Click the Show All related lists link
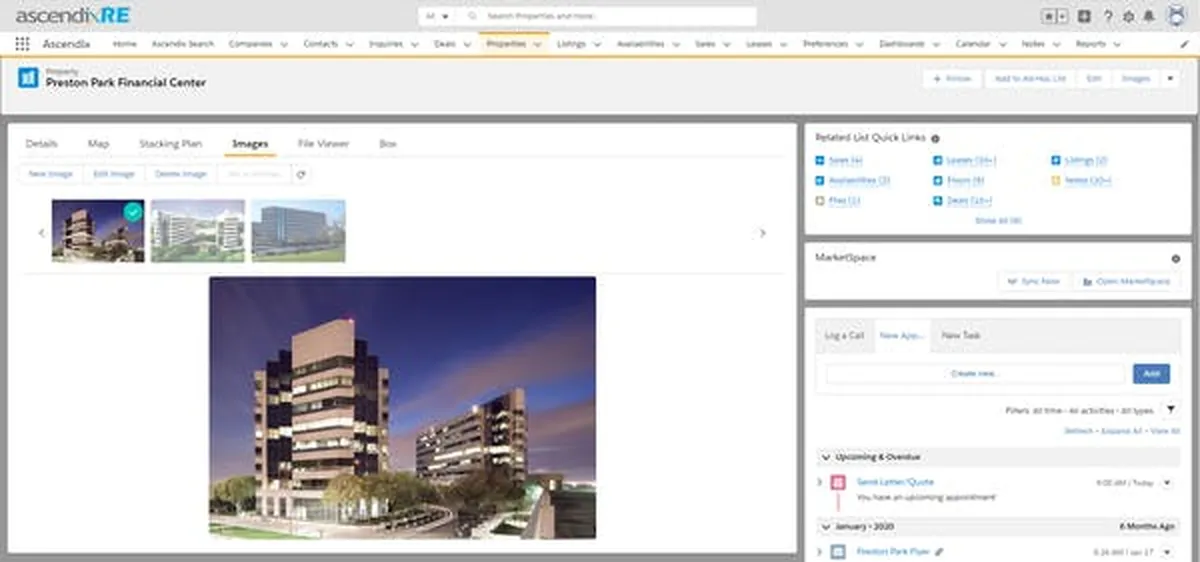The image size is (1200, 562). coord(997,220)
